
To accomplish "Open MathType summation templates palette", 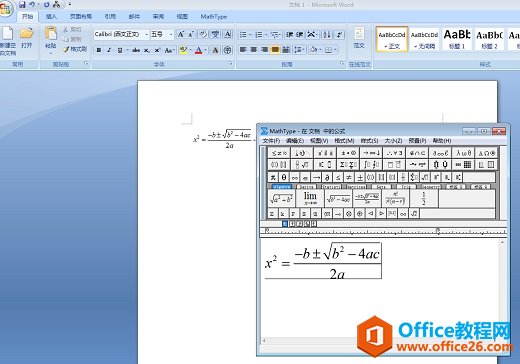I will pos(349,164).
